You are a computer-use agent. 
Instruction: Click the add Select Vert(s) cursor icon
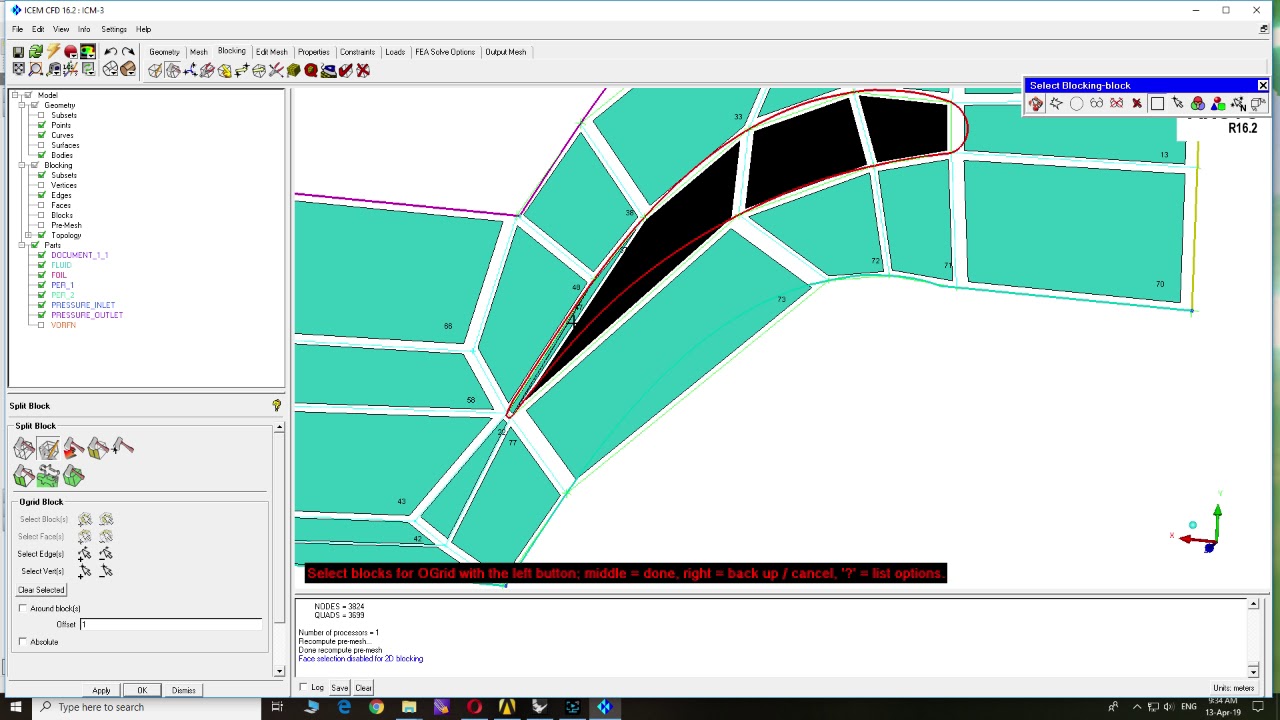pyautogui.click(x=85, y=571)
